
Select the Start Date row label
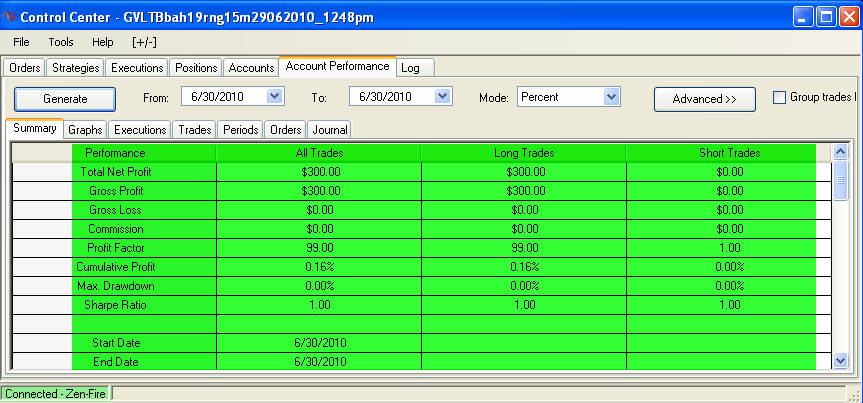point(116,343)
